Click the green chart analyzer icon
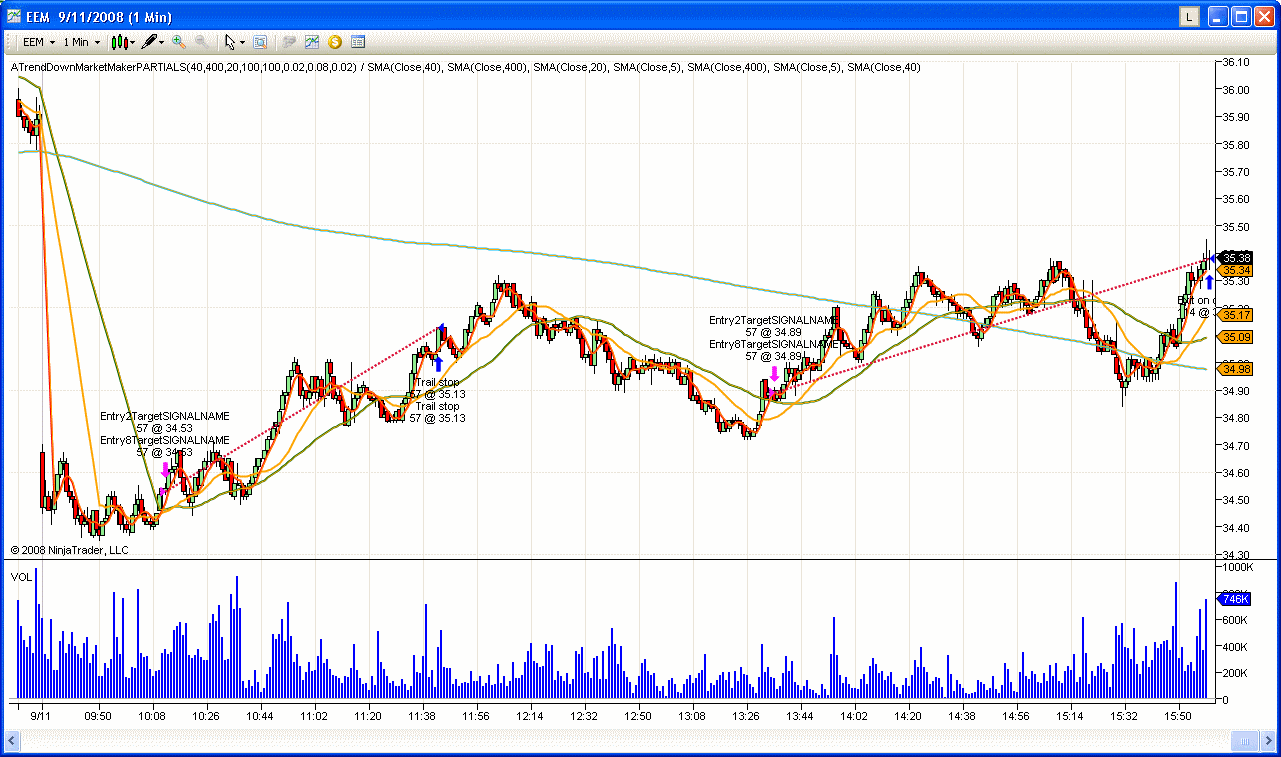1281x757 pixels. click(310, 42)
